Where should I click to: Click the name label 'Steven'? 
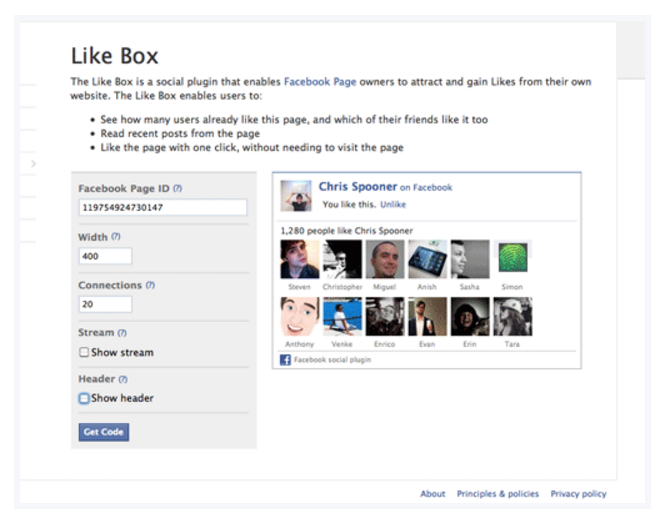(x=299, y=287)
